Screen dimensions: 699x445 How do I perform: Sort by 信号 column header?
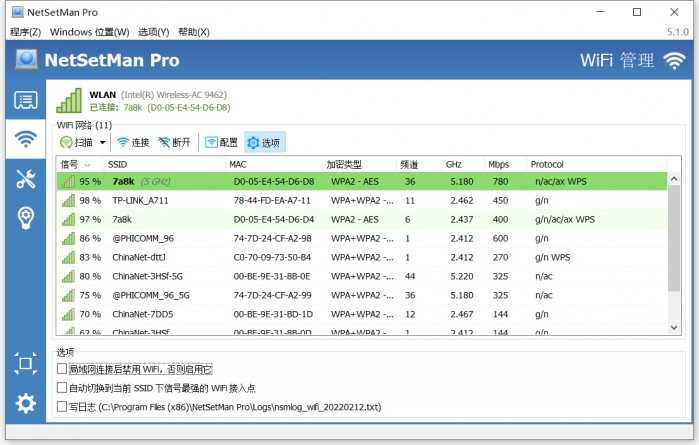pyautogui.click(x=80, y=165)
